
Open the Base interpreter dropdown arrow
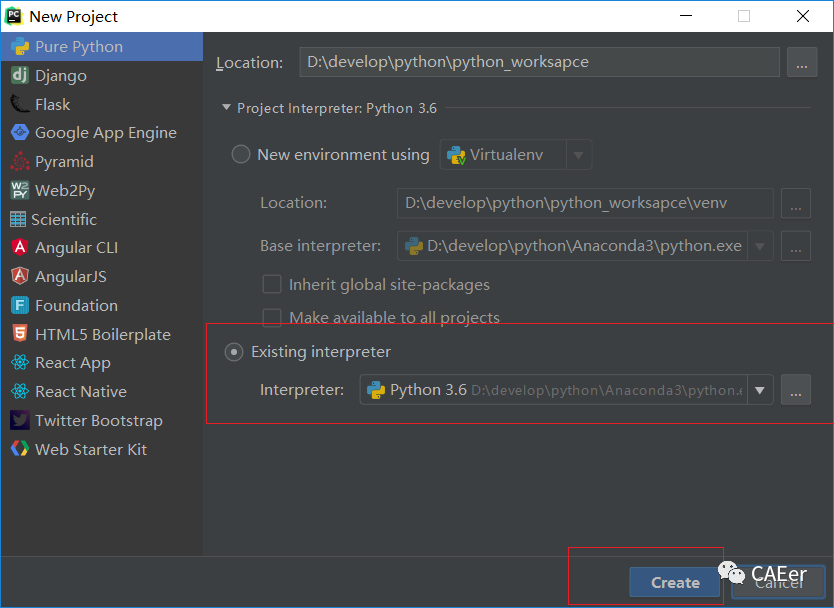tap(760, 246)
